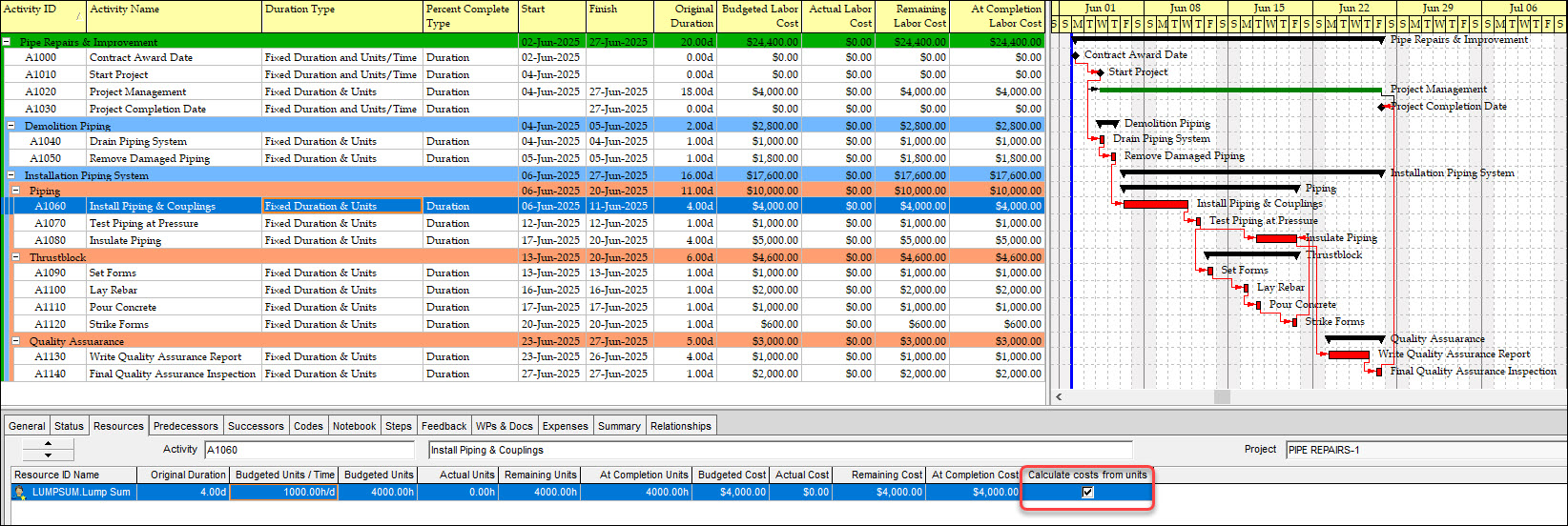Viewport: 1568px width, 526px height.
Task: Switch to the Predecessors tab
Action: (186, 426)
